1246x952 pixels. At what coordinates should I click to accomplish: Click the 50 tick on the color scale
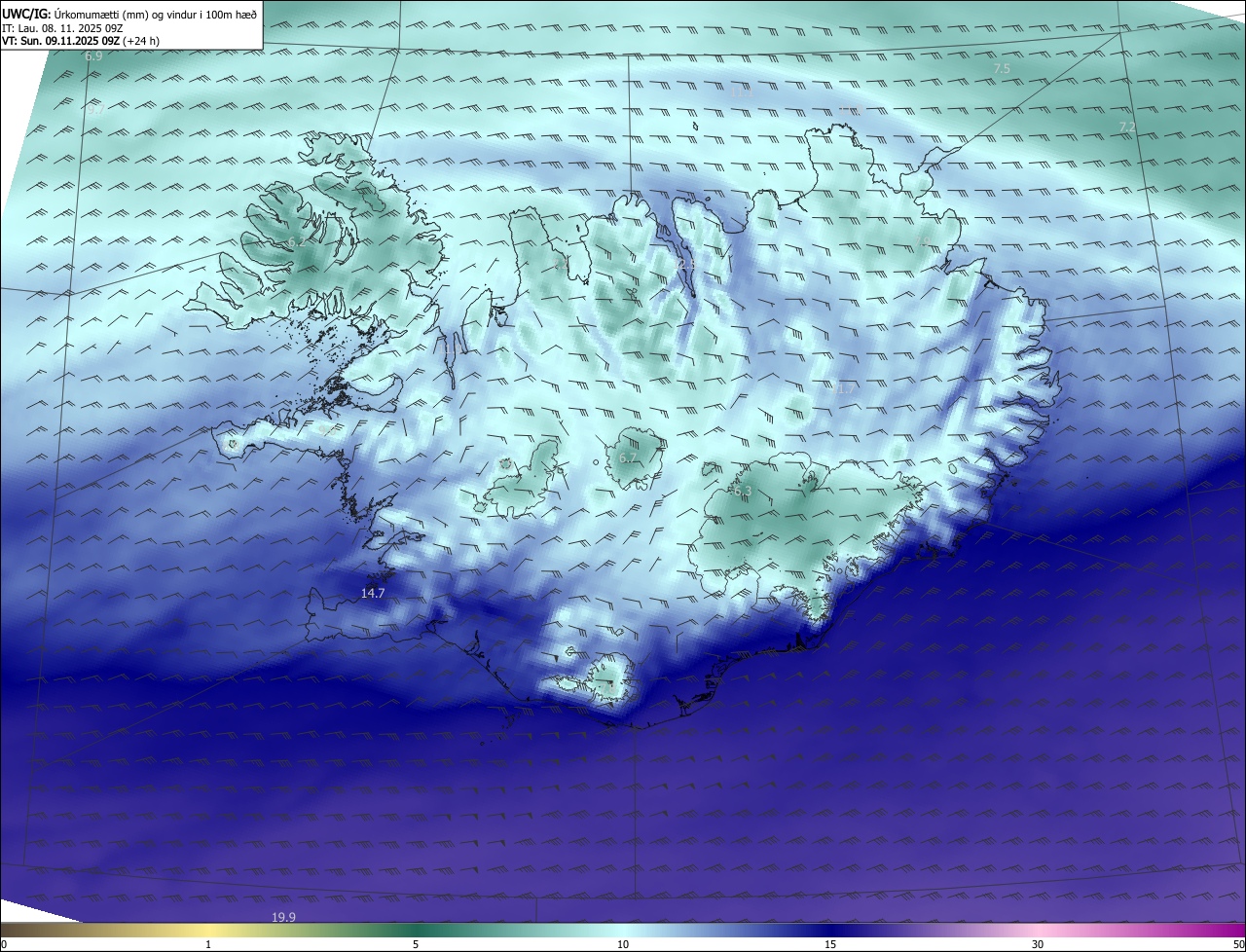(1238, 944)
